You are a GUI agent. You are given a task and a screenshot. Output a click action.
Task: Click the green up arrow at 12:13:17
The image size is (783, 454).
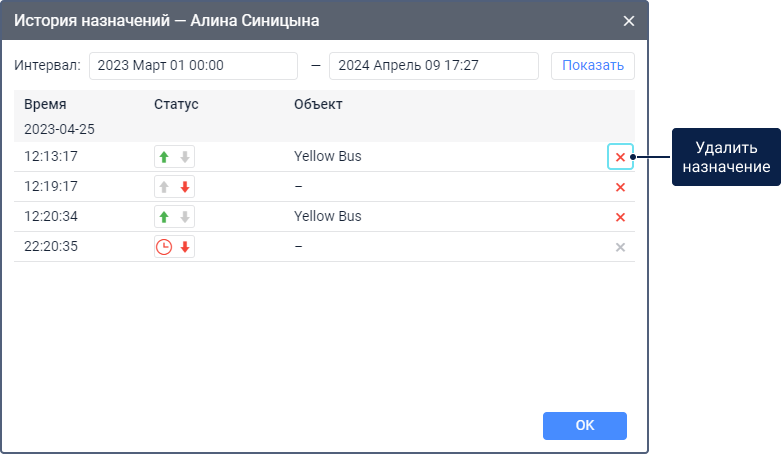(165, 157)
